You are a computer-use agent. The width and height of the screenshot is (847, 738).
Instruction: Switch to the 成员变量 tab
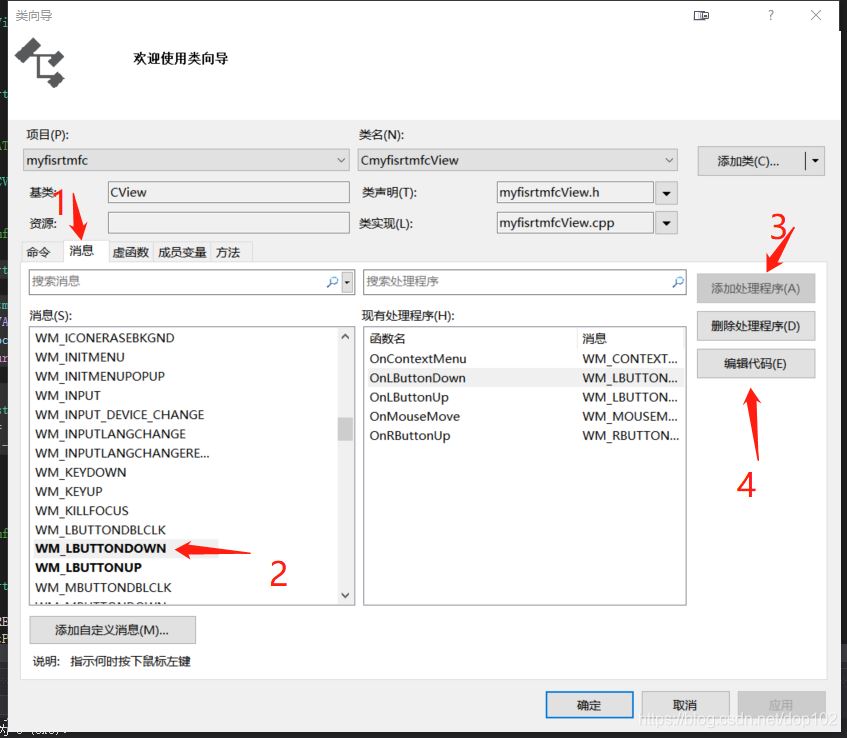(182, 252)
